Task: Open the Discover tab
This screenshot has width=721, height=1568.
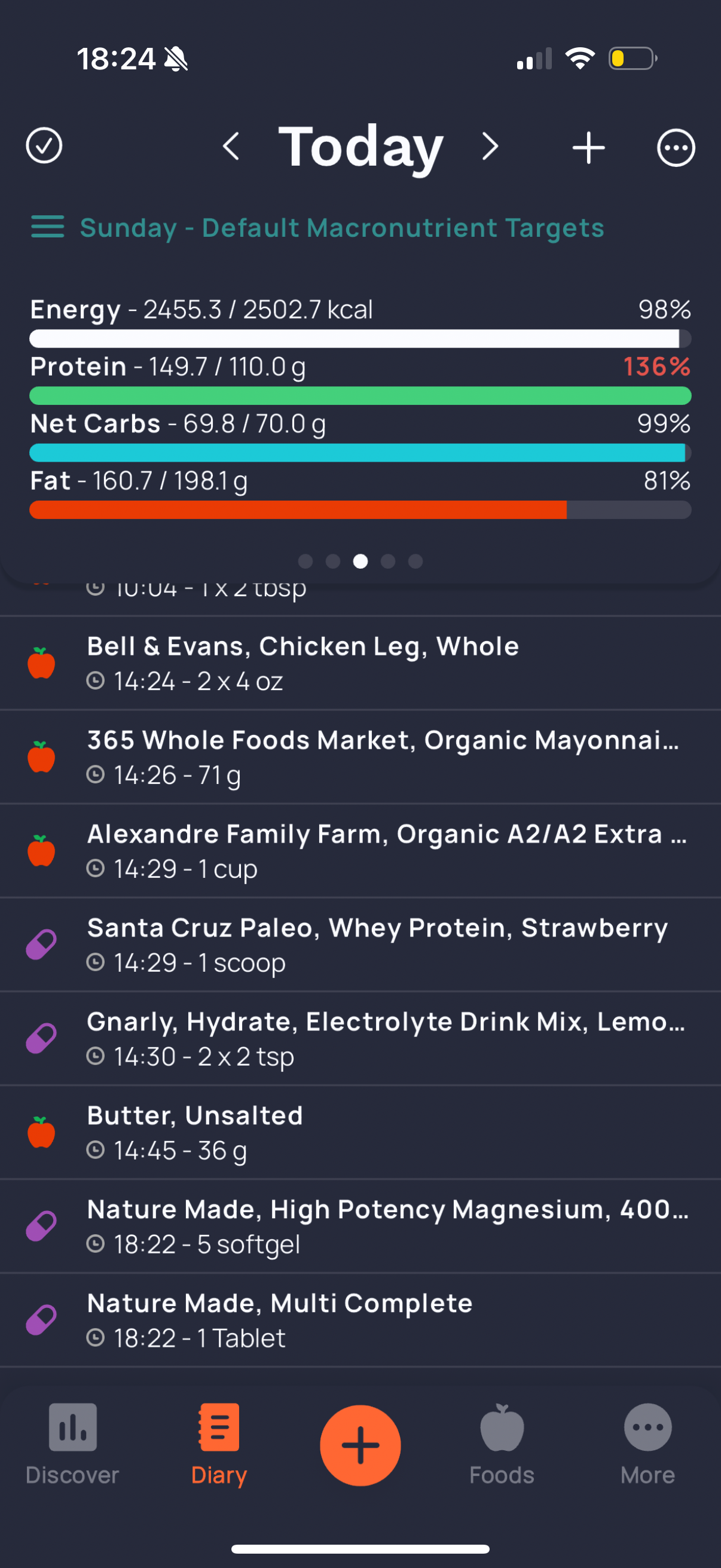Action: pos(72,1444)
